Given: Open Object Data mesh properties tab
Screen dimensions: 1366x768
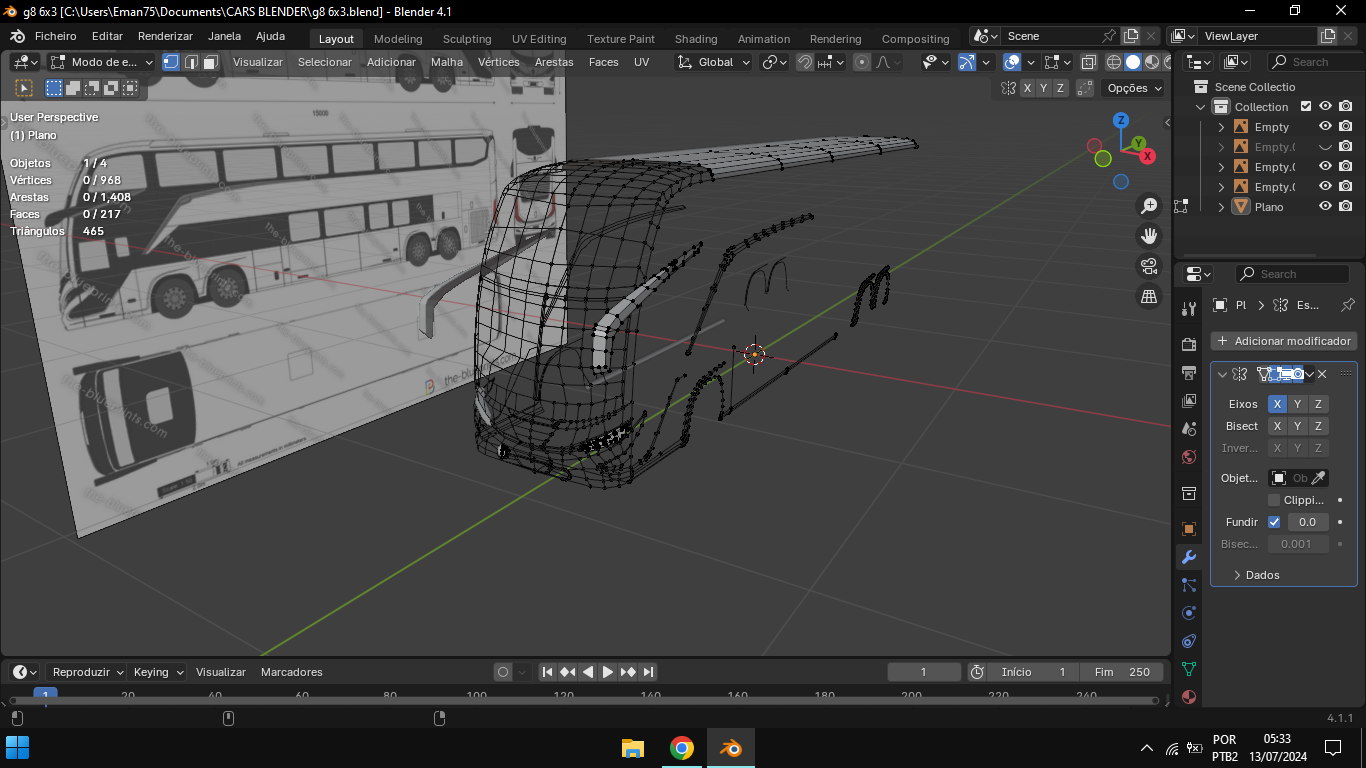Looking at the screenshot, I should pyautogui.click(x=1189, y=669).
